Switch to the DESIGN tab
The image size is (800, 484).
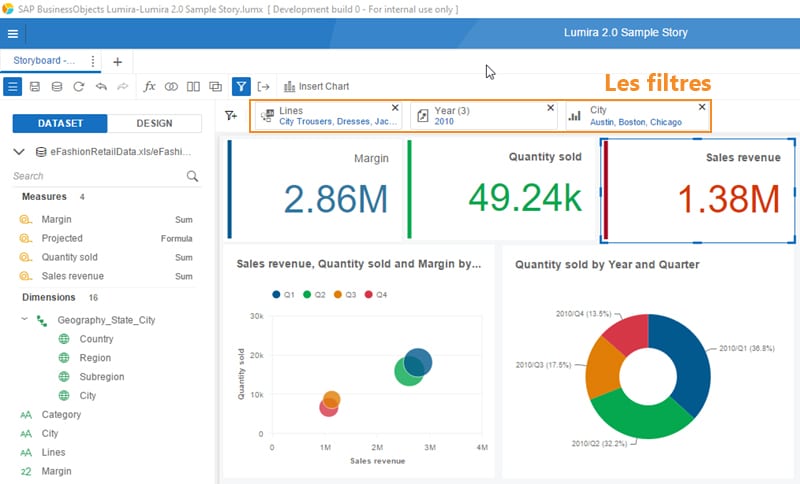point(155,123)
